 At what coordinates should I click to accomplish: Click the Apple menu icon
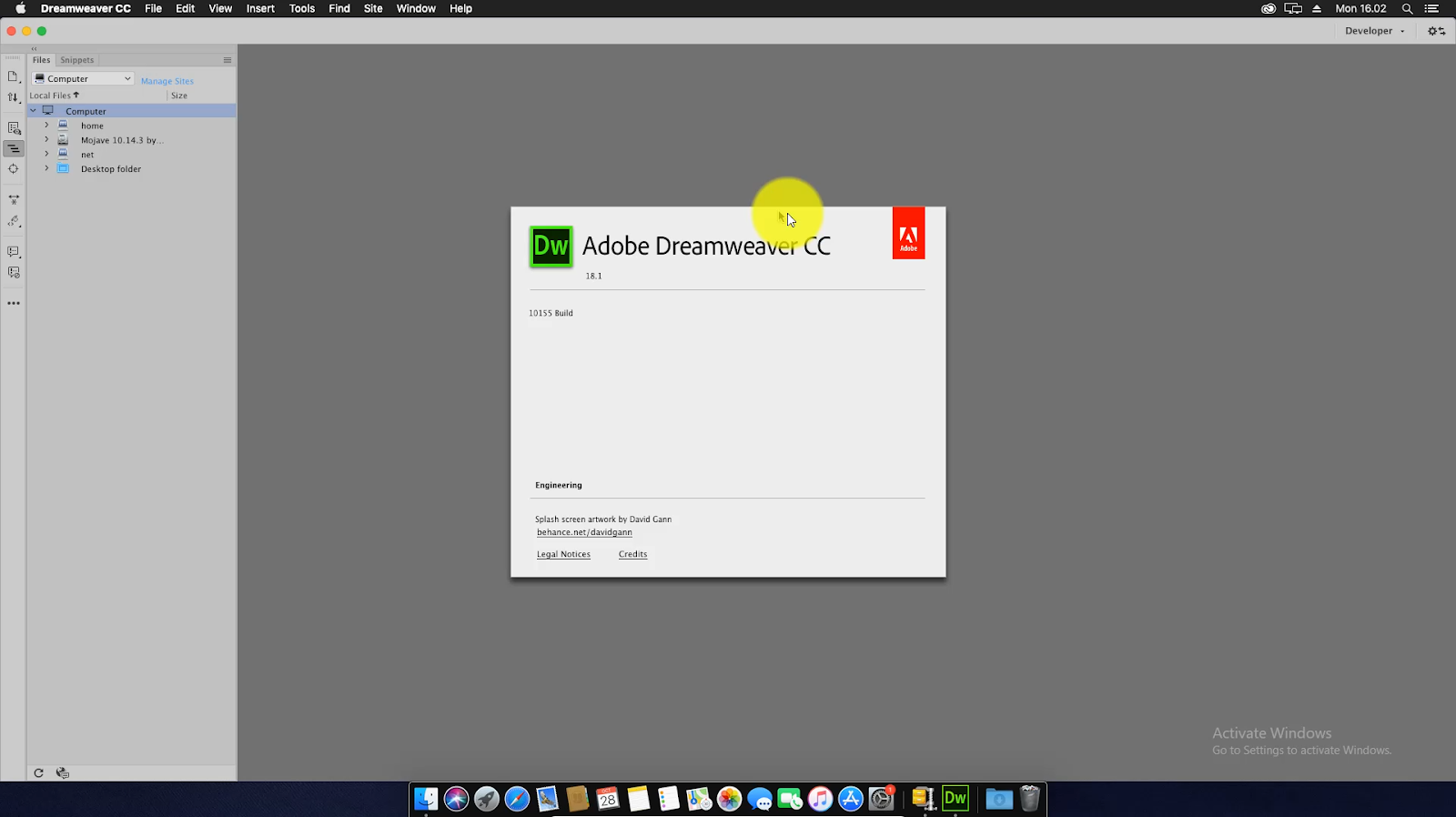(20, 8)
